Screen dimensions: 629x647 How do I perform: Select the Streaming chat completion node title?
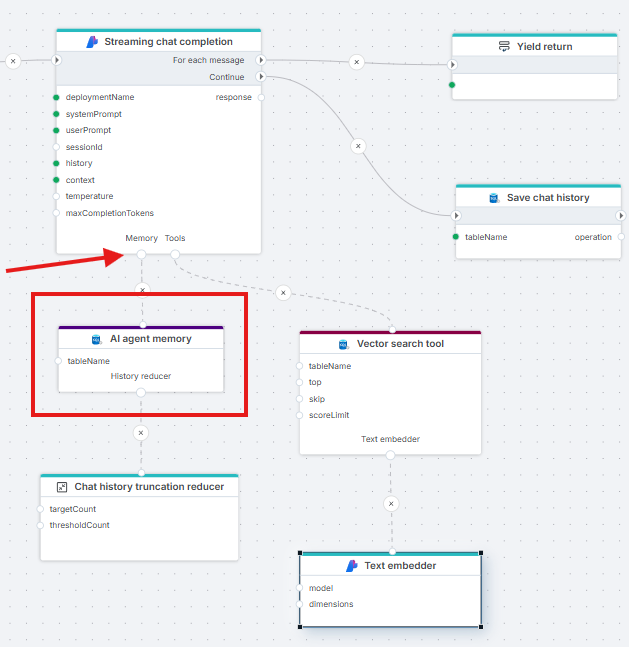point(168,42)
